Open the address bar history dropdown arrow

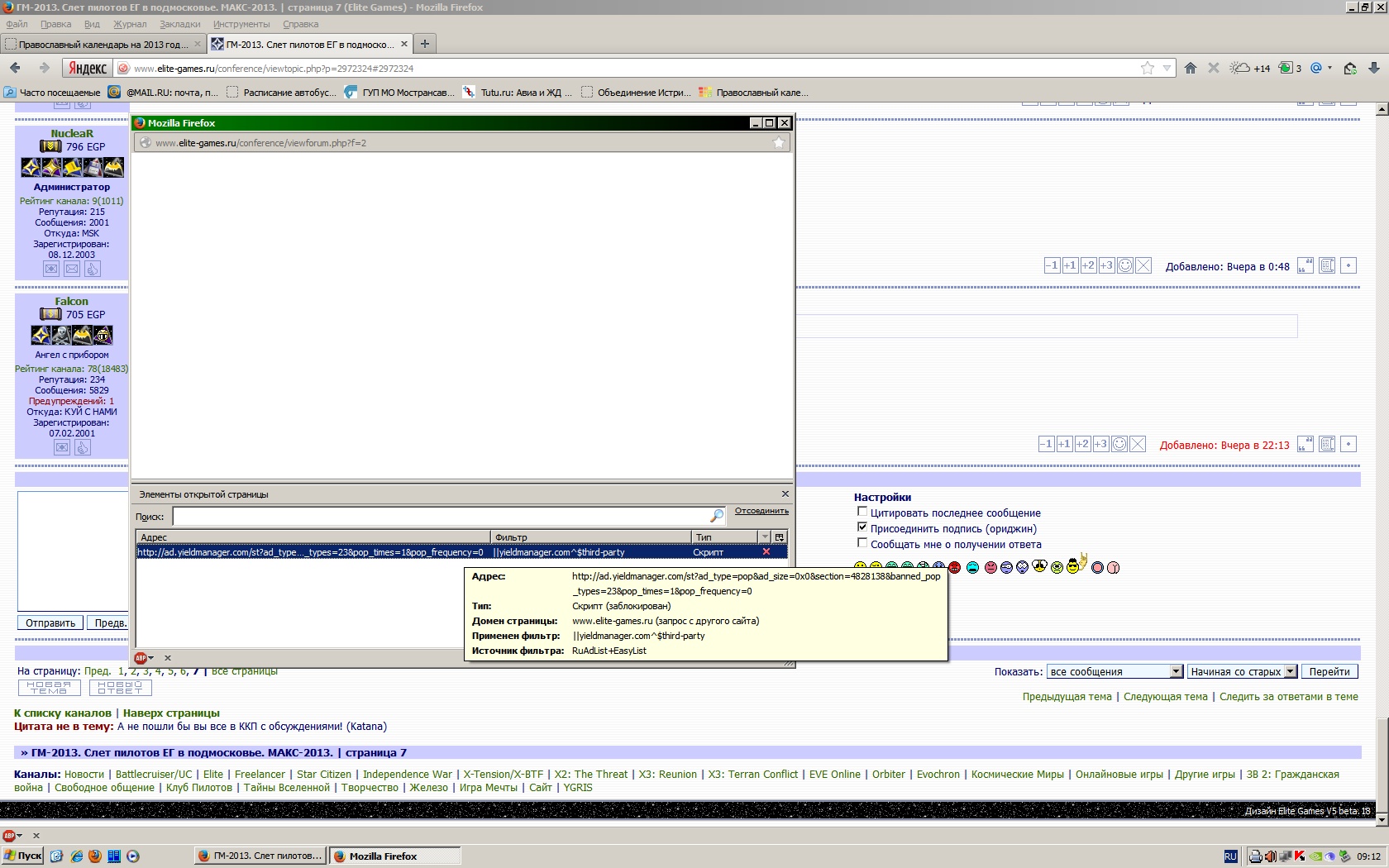1167,69
